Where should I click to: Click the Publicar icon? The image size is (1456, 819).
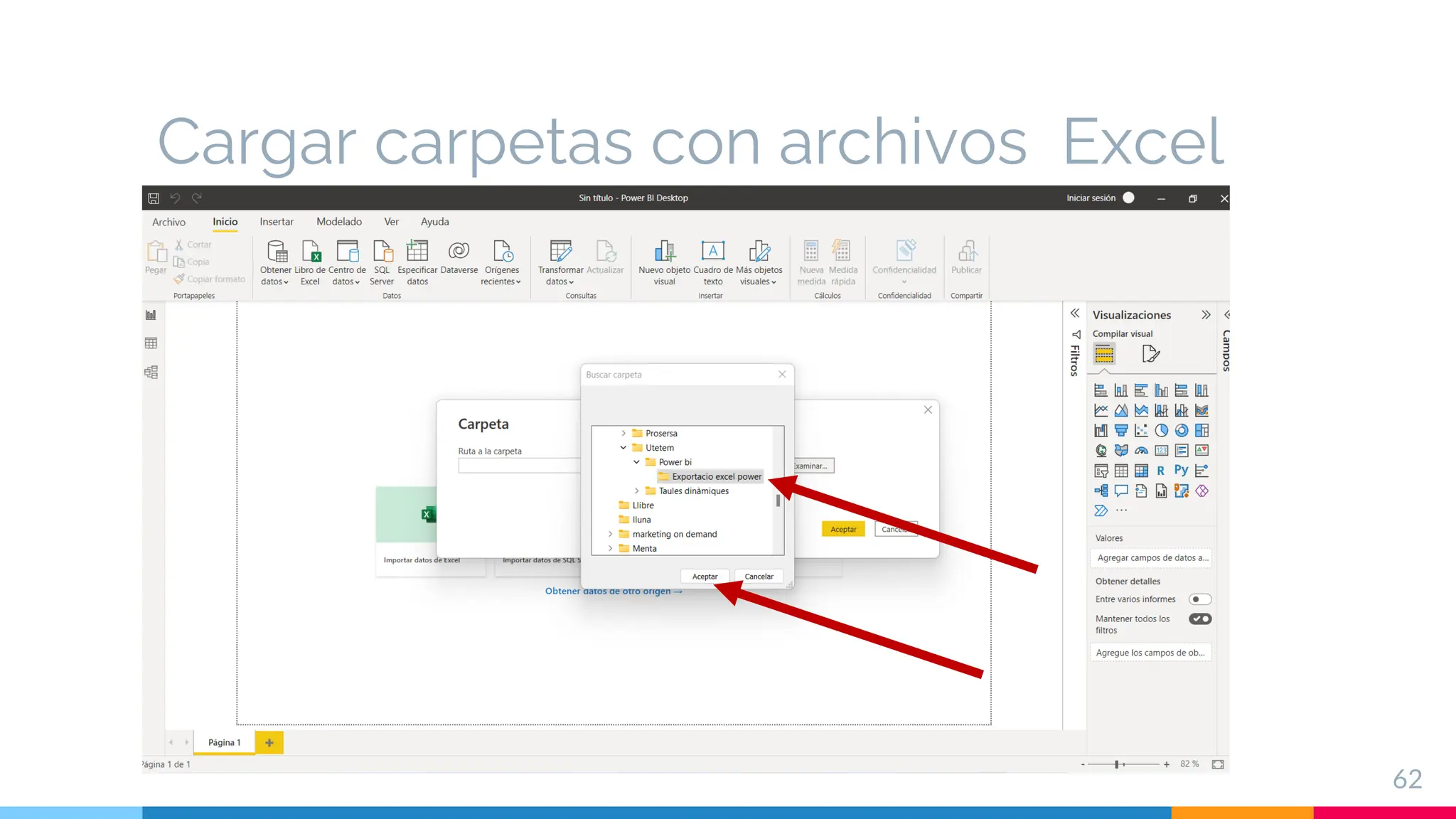pos(966,257)
